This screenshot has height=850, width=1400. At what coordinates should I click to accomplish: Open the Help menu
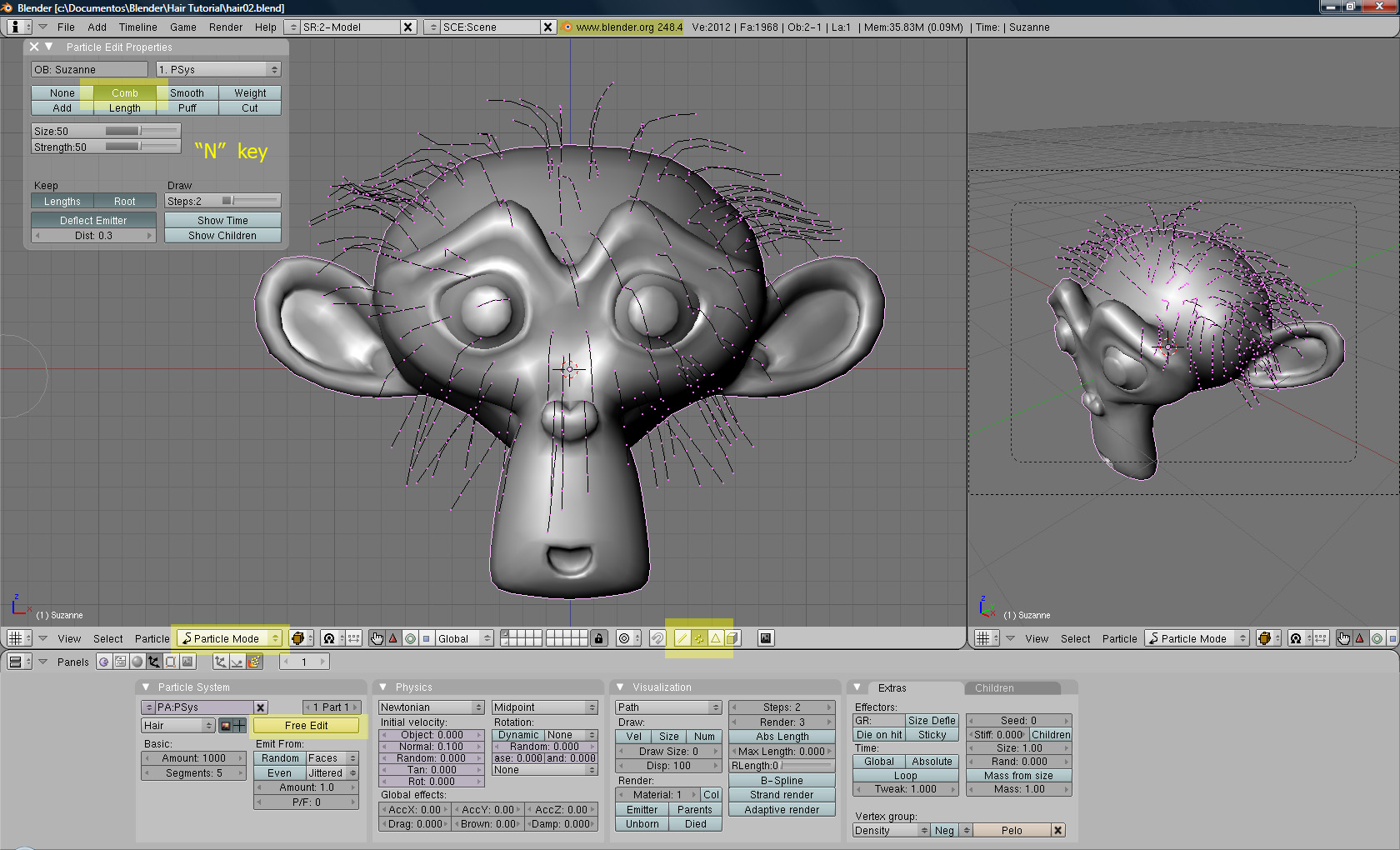click(x=266, y=27)
